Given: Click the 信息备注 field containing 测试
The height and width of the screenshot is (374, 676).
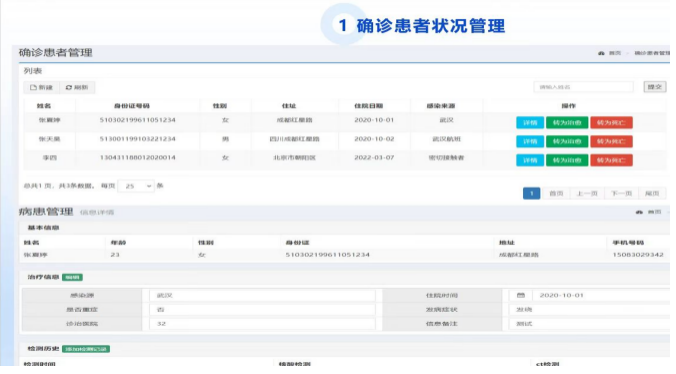Looking at the screenshot, I should 589,324.
